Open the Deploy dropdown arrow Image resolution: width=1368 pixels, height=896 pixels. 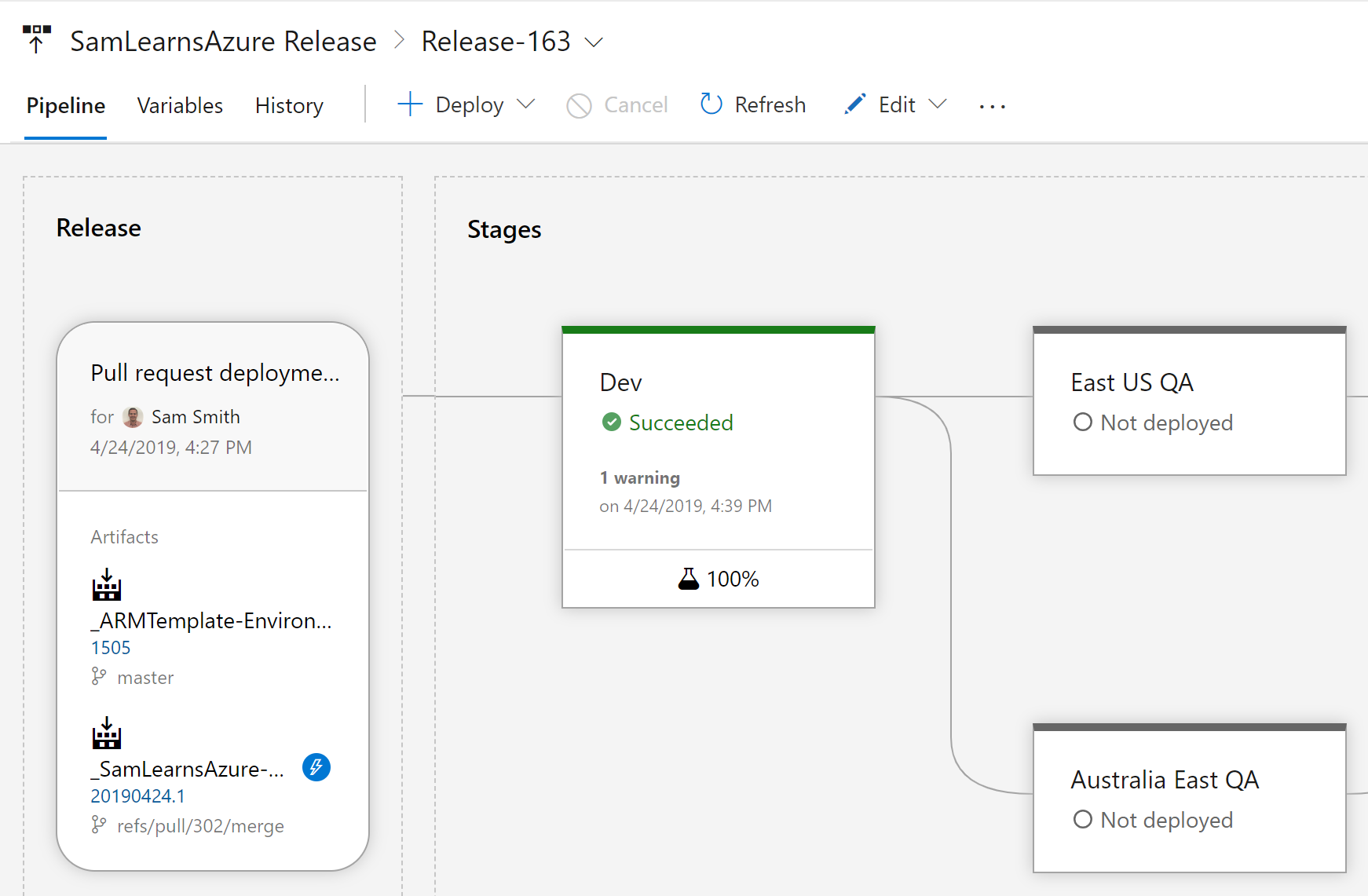tap(526, 104)
